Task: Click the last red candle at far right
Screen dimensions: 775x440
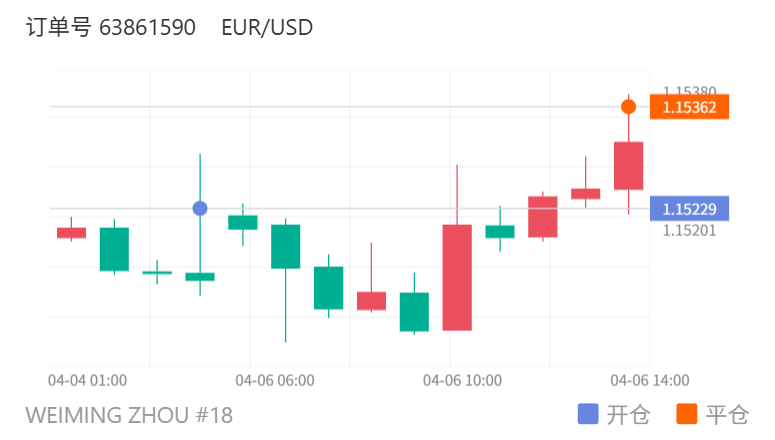Action: coord(628,165)
